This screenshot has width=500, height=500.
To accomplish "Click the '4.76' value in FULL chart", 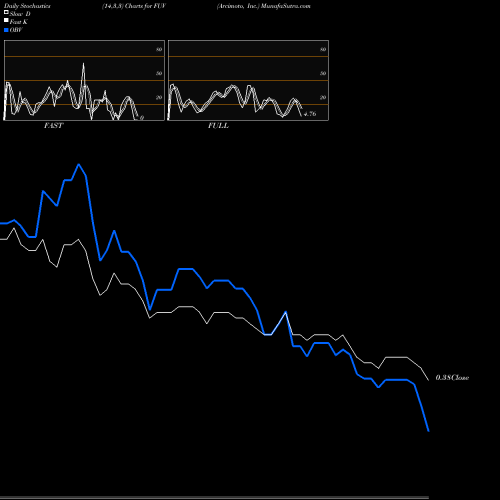I will (x=310, y=114).
